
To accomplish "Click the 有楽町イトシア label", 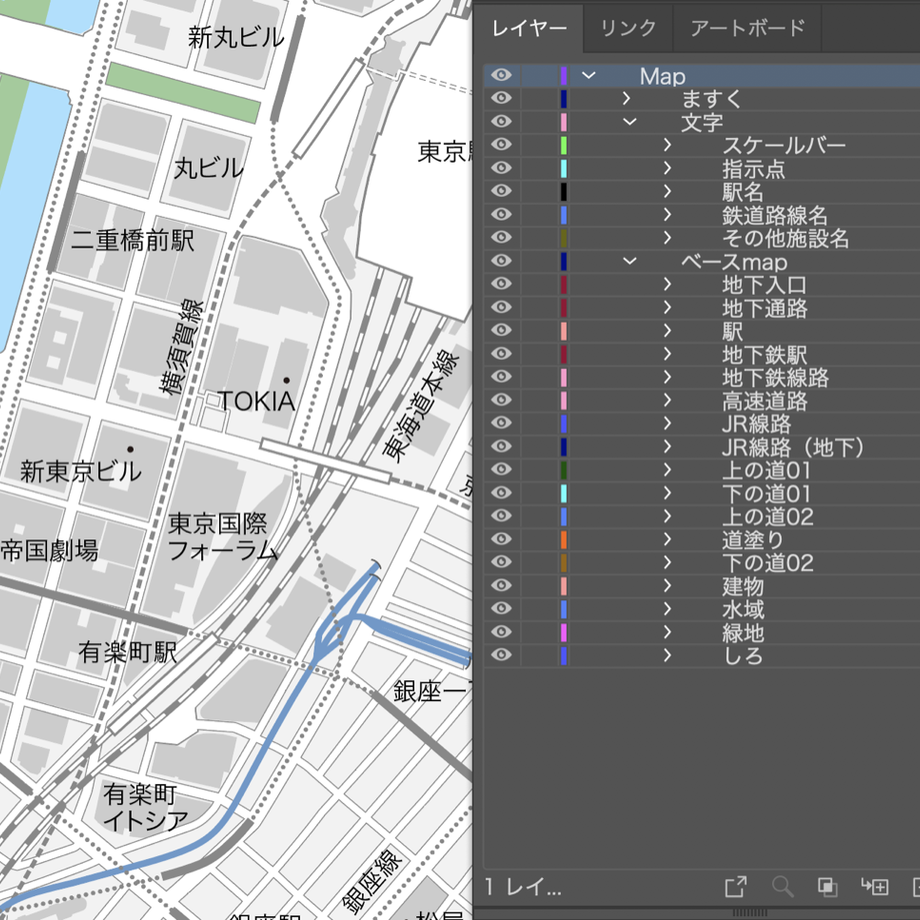I will coord(146,807).
